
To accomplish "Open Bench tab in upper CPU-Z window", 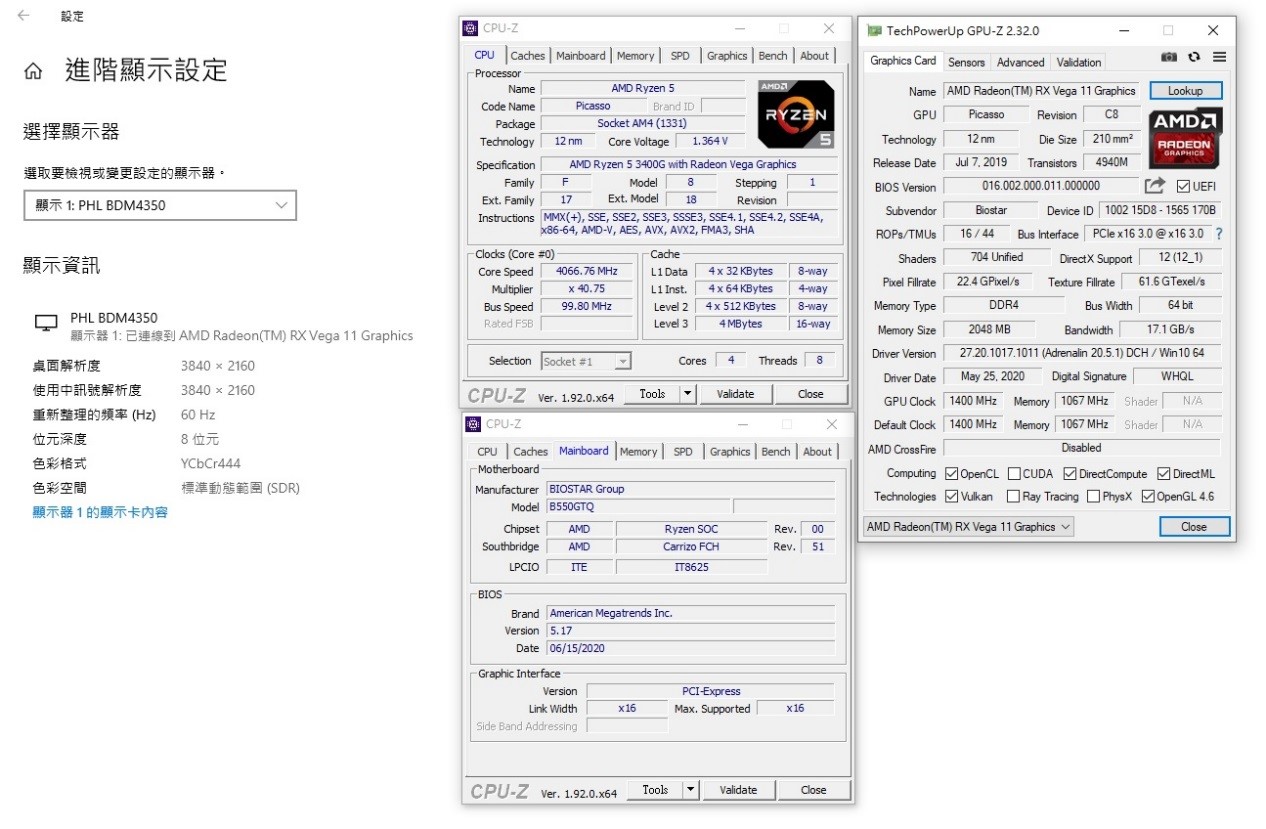I will (x=773, y=56).
